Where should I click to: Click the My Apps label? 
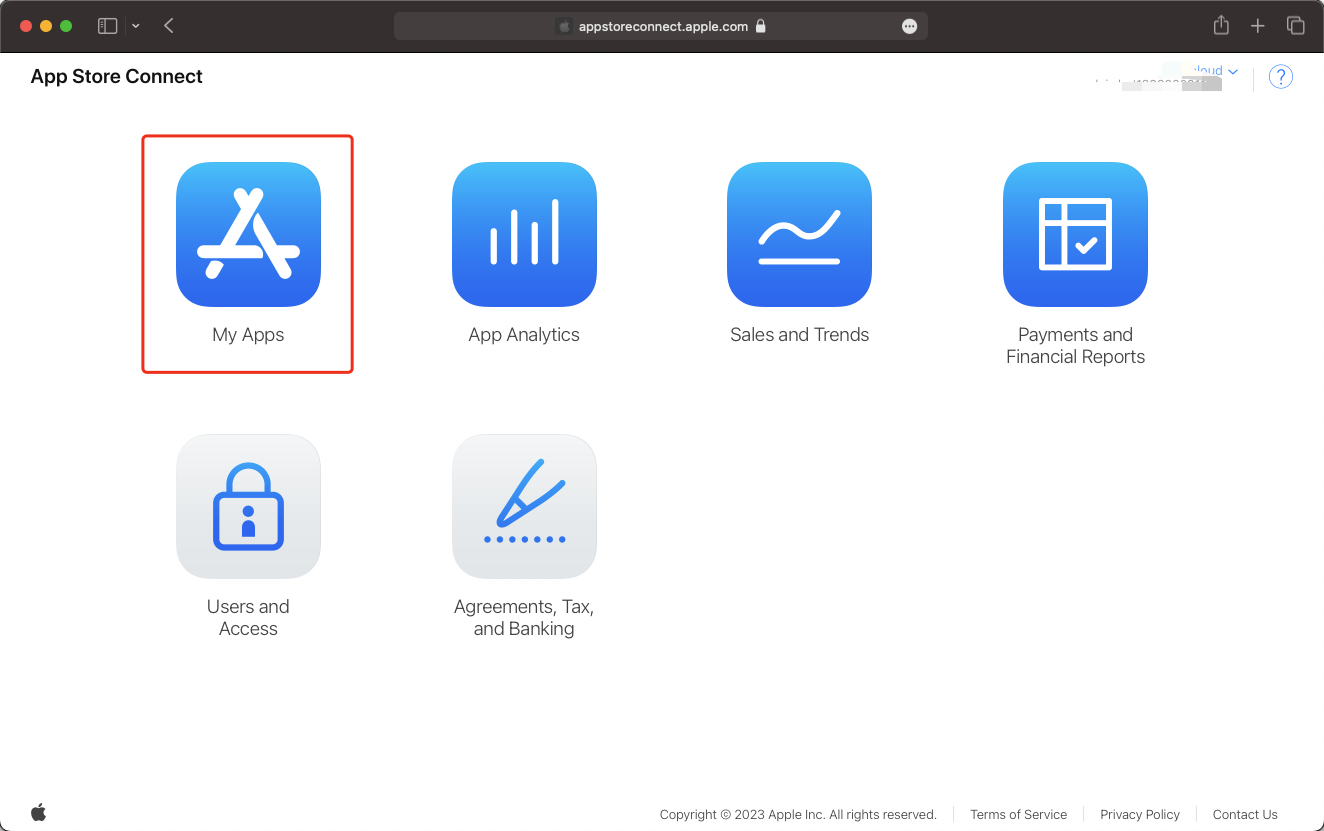pos(248,335)
